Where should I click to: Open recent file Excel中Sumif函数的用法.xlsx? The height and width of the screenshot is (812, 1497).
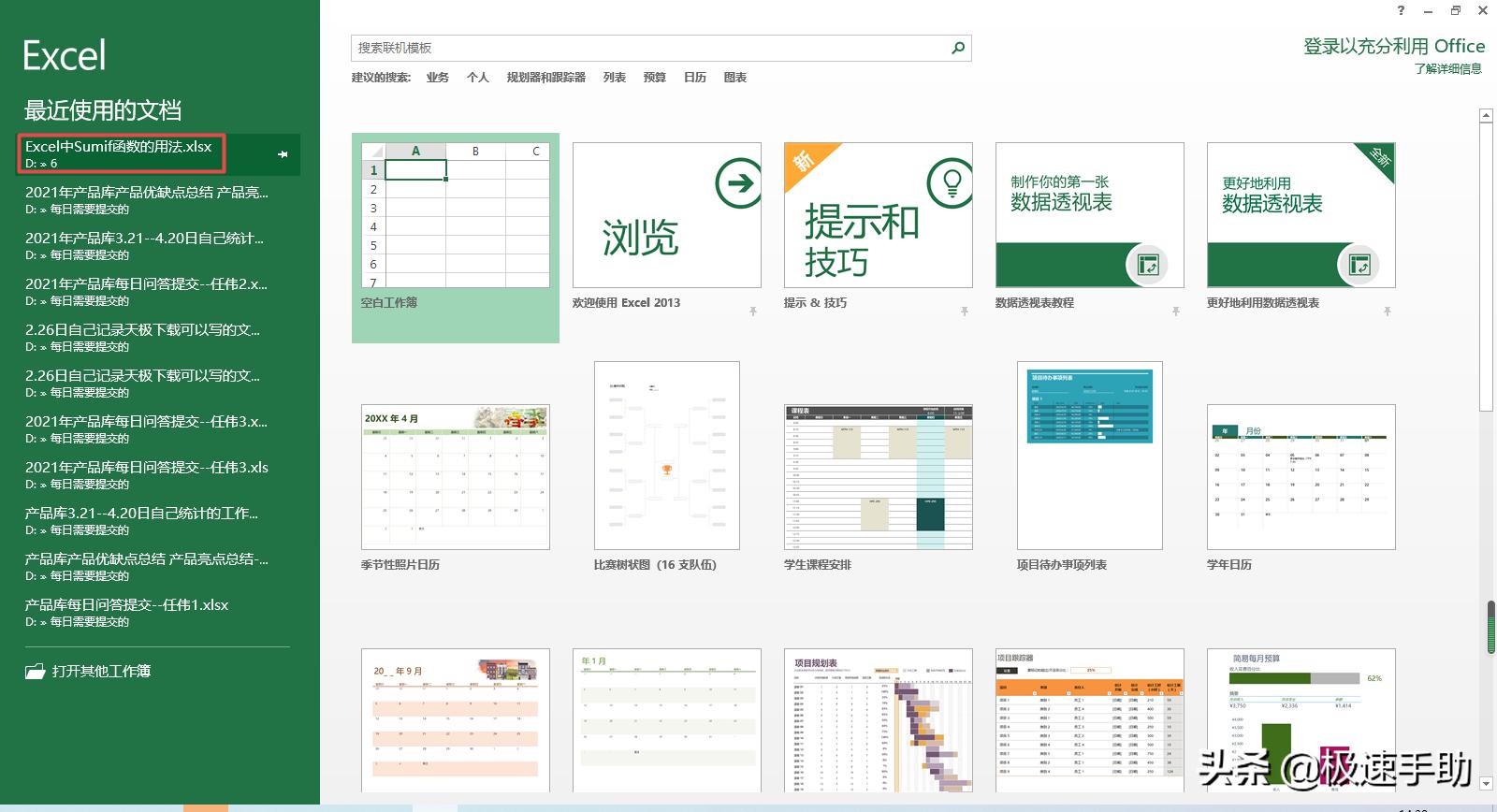pos(159,154)
